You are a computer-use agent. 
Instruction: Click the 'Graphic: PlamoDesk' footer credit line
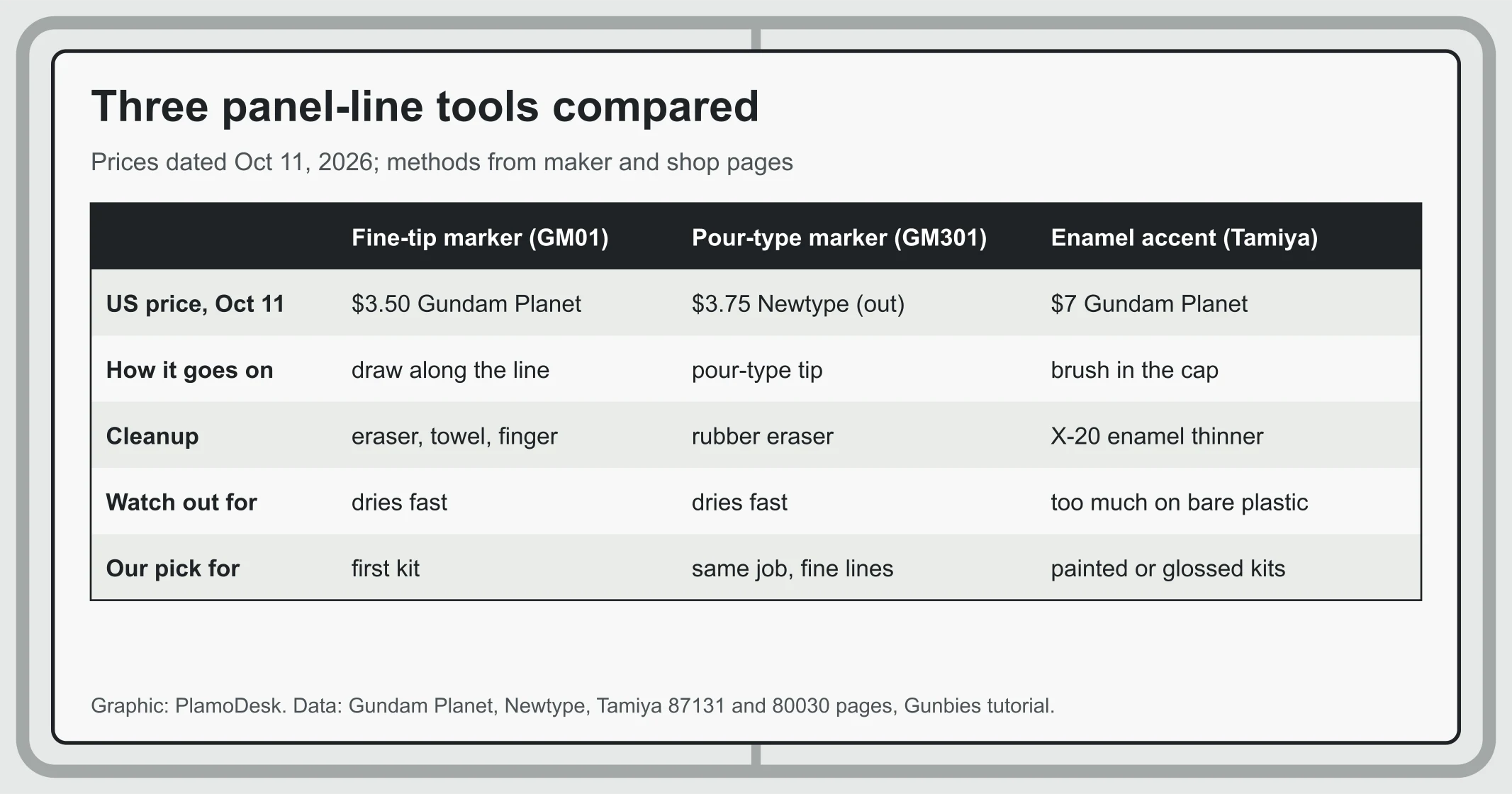pos(573,706)
